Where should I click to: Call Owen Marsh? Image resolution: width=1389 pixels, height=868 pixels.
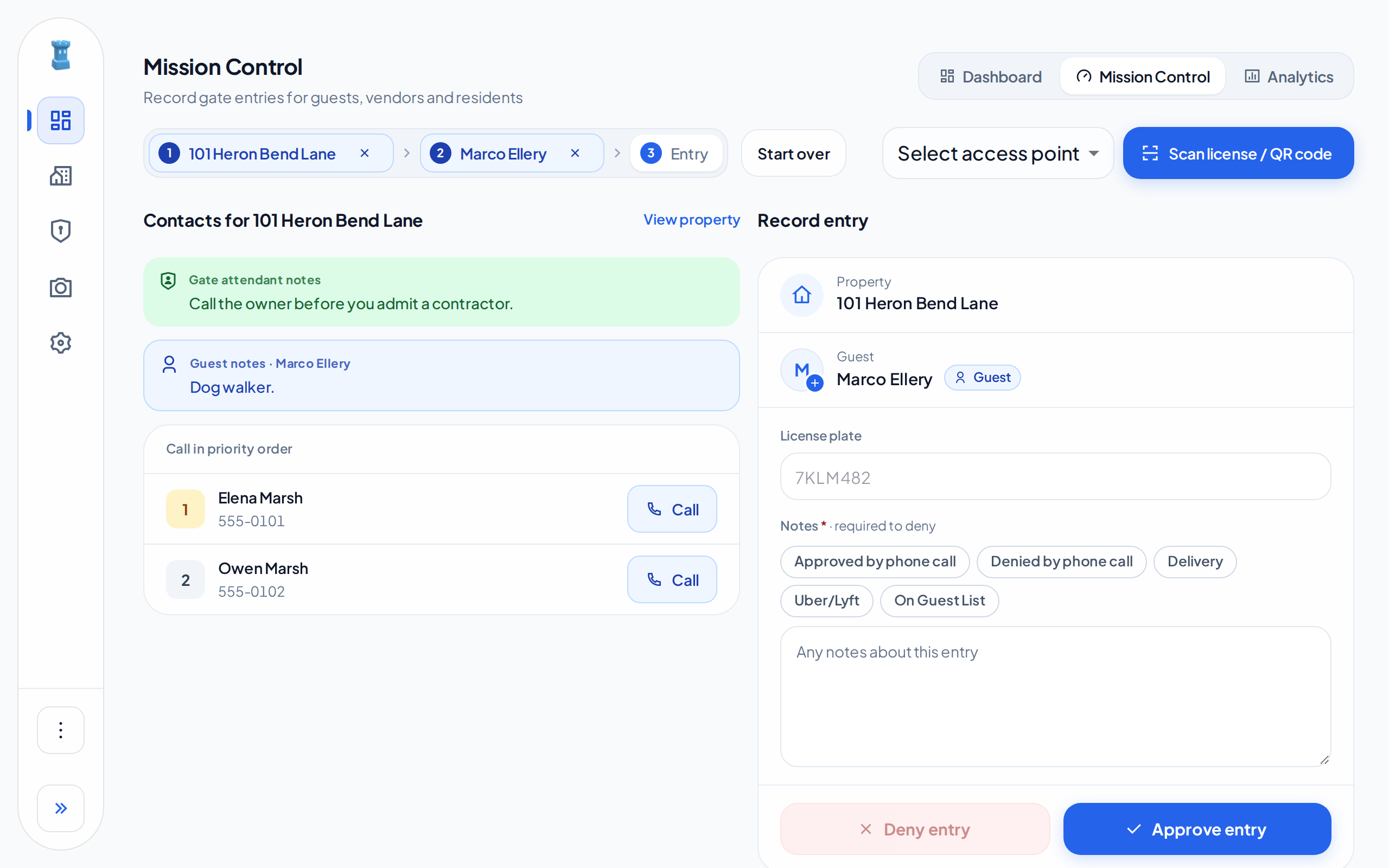click(x=672, y=580)
